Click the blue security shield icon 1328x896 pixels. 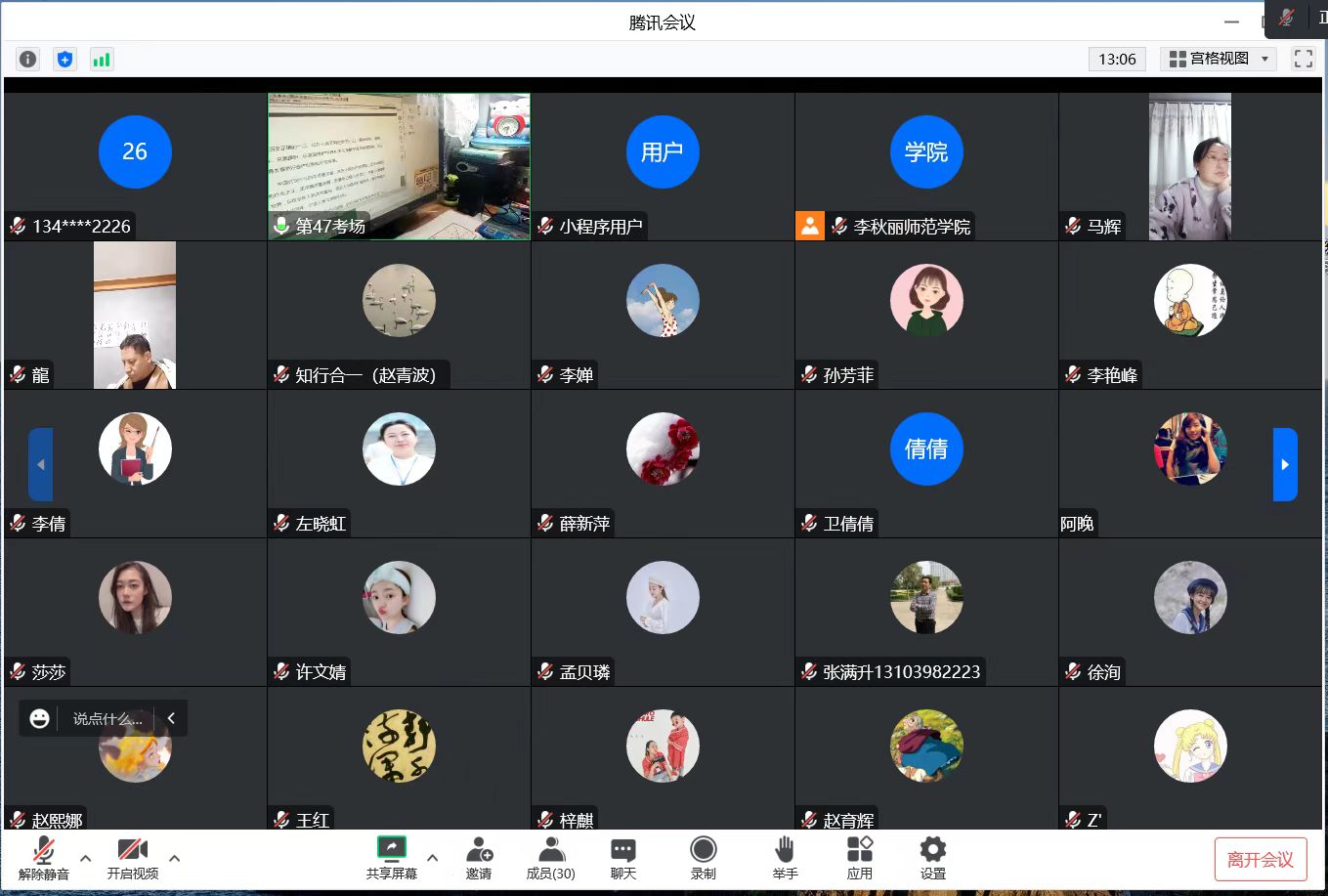(x=64, y=60)
